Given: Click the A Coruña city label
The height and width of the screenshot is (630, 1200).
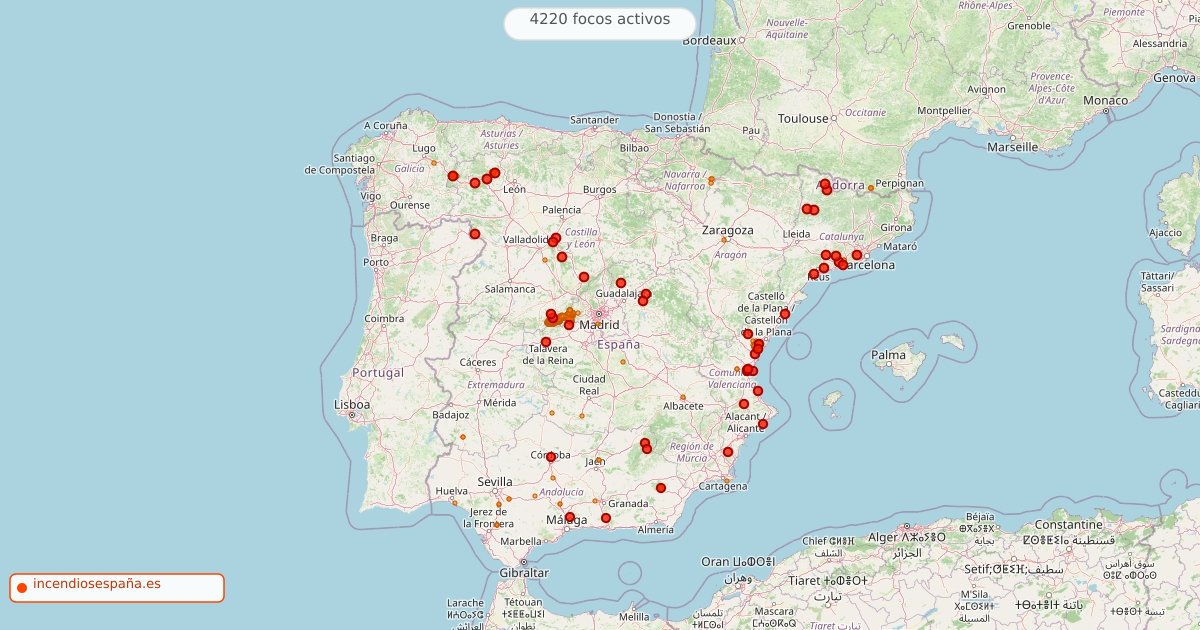Looking at the screenshot, I should click(x=386, y=125).
